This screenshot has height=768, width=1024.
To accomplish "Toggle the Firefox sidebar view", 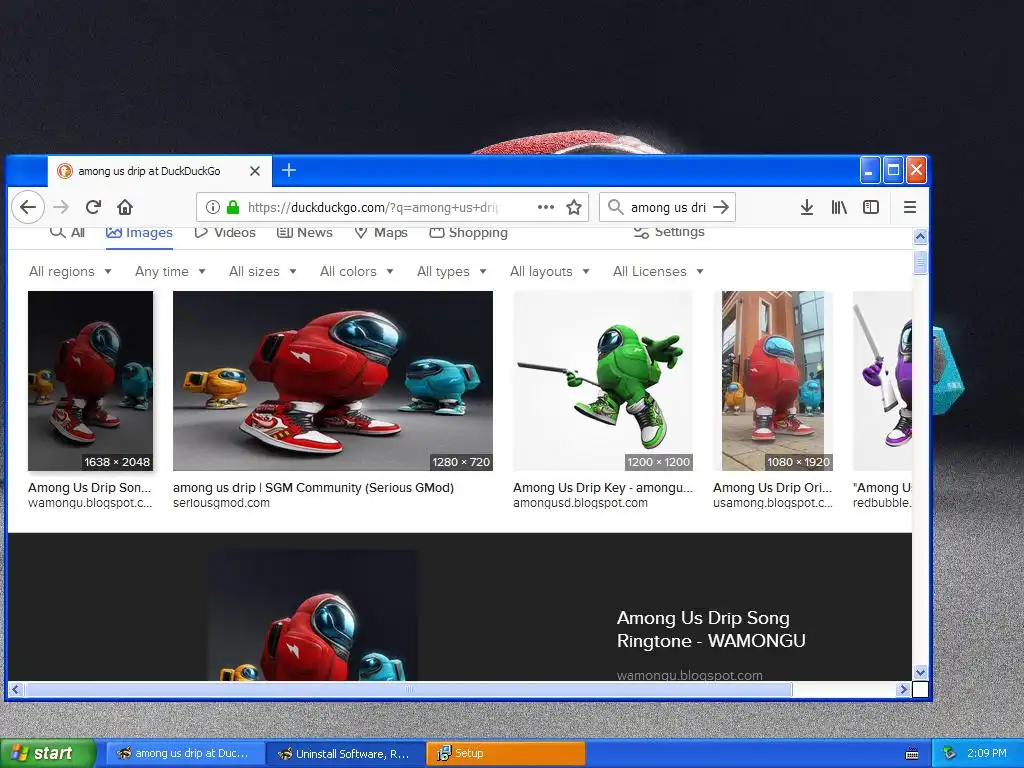I will click(x=871, y=207).
